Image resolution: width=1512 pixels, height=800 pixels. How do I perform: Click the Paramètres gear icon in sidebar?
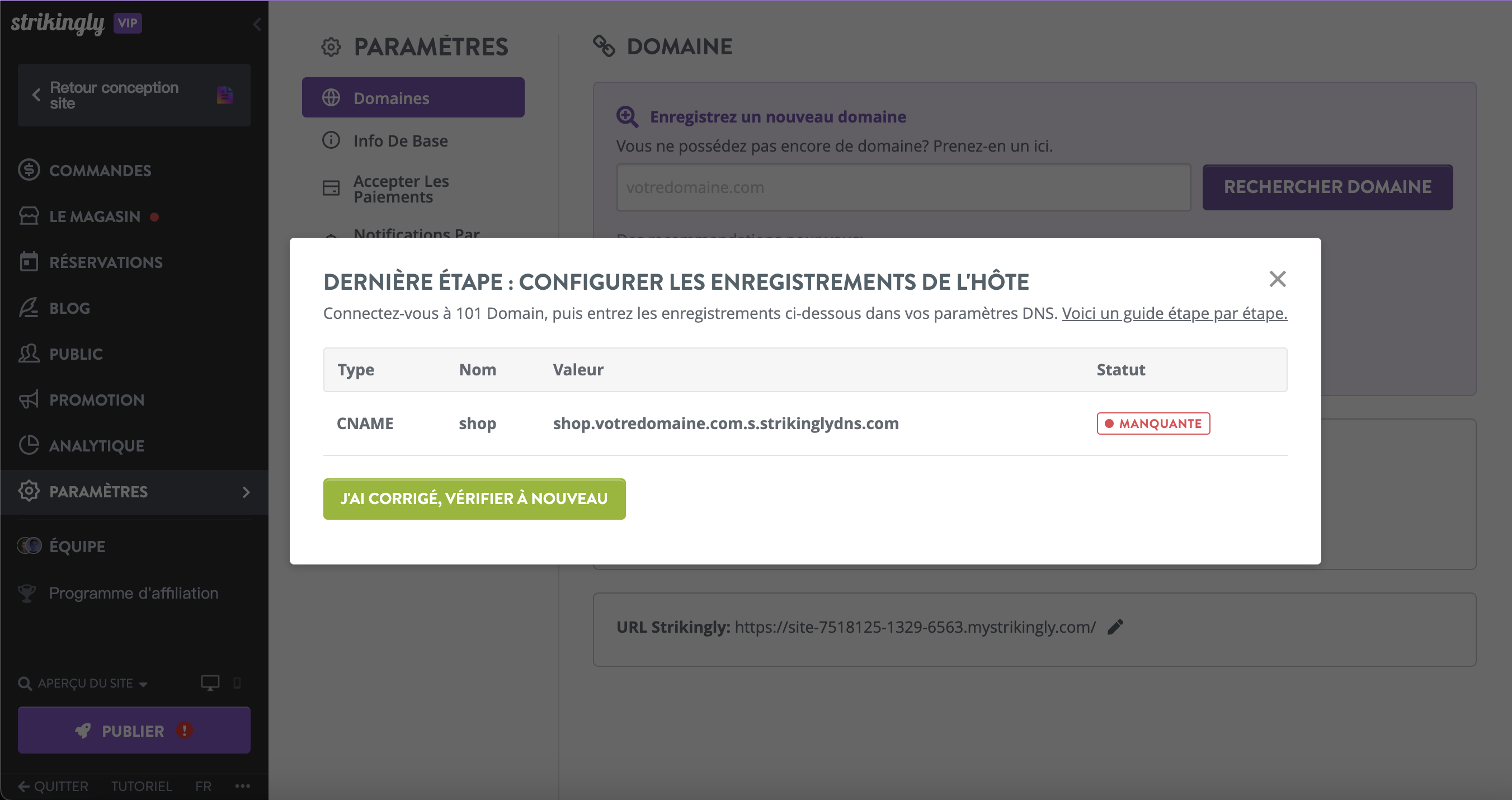coord(29,491)
